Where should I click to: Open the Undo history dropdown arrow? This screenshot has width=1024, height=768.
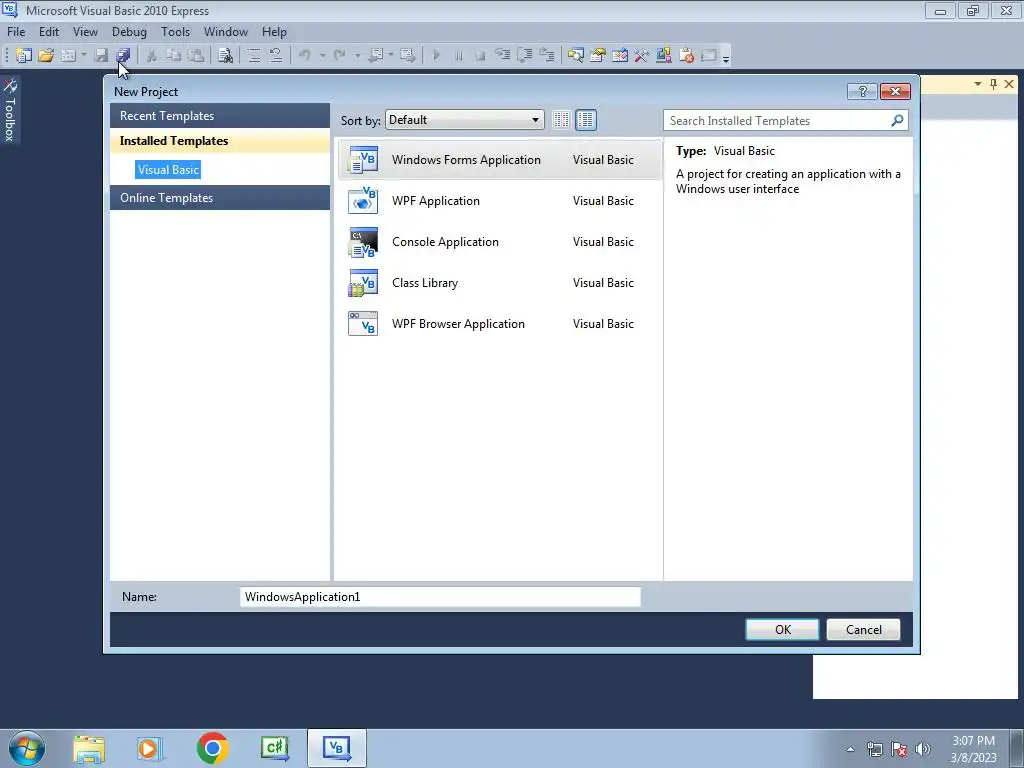[322, 56]
